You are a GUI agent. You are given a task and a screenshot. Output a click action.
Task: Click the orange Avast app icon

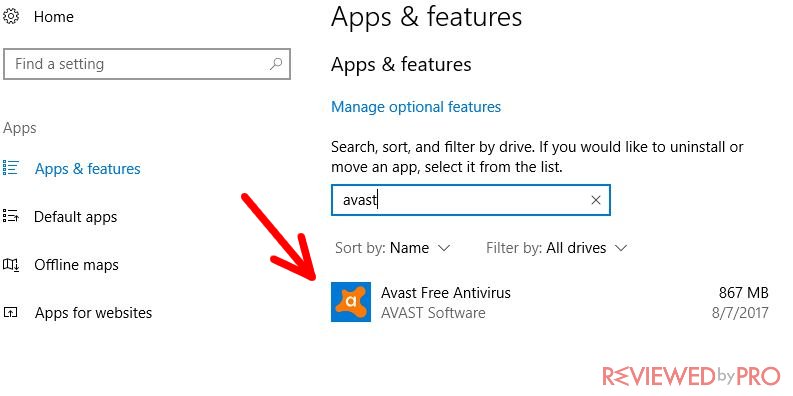[x=350, y=302]
